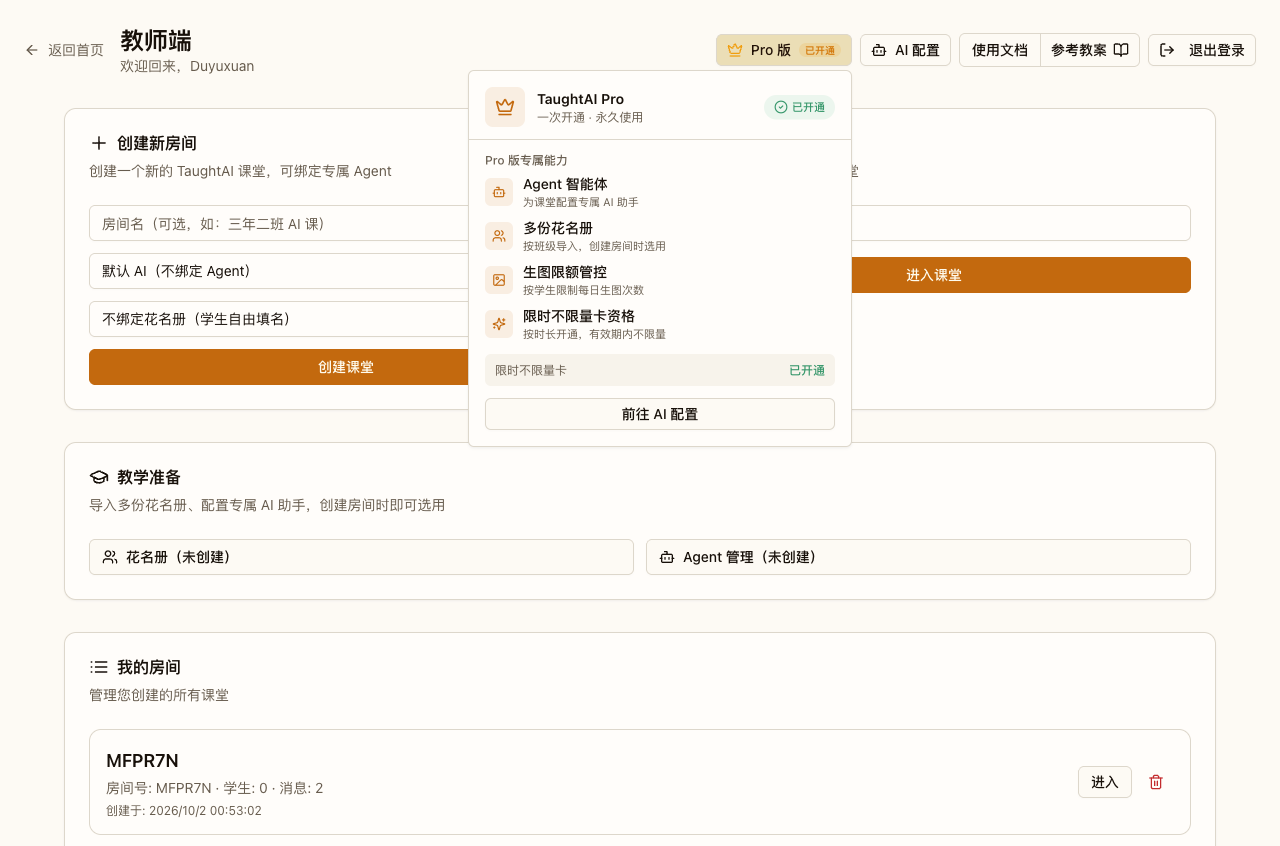
Task: Click the back arrow icon beside 返回首页
Action: [32, 50]
